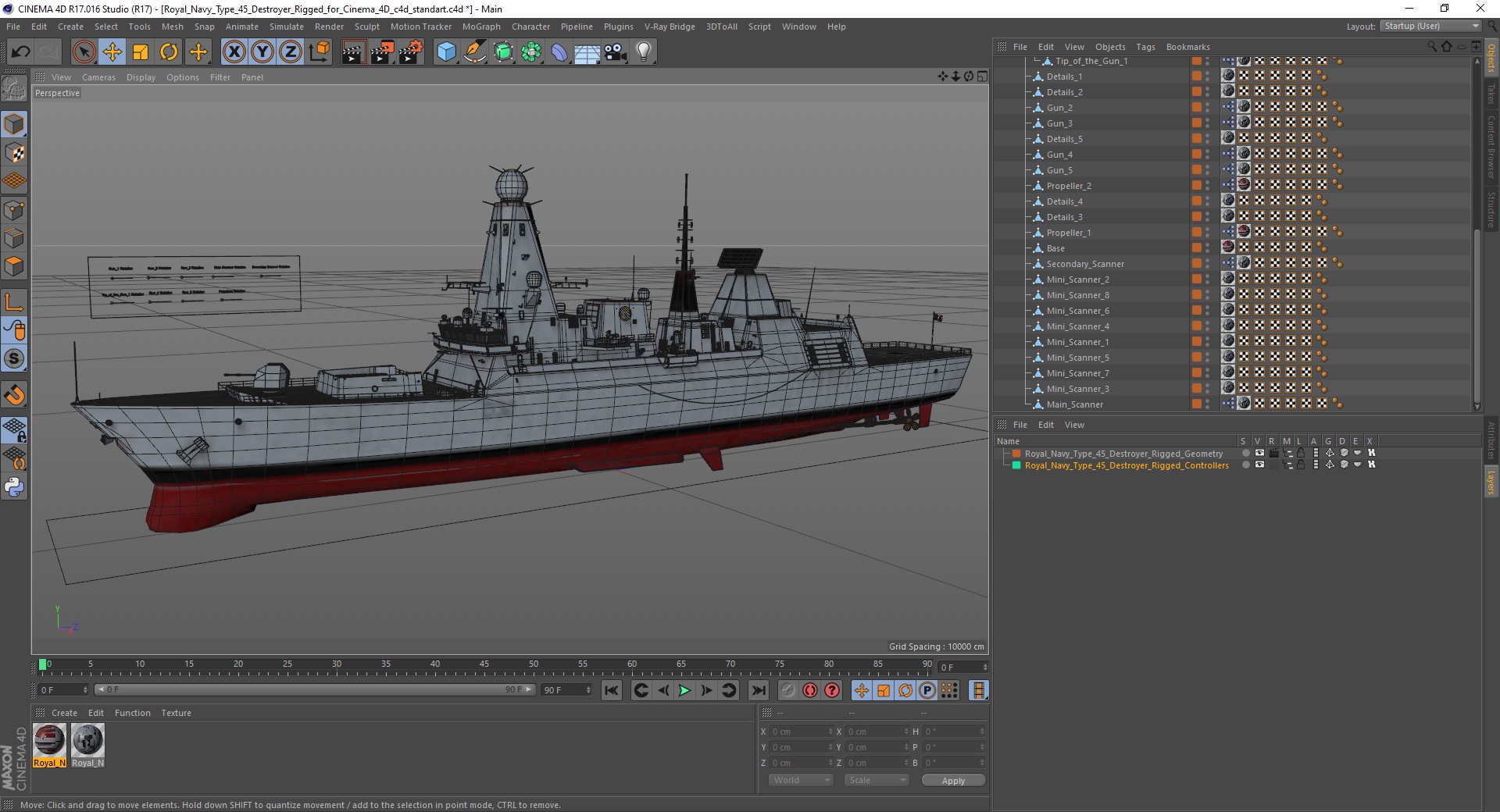
Task: Open the World coordinate dropdown
Action: 801,780
